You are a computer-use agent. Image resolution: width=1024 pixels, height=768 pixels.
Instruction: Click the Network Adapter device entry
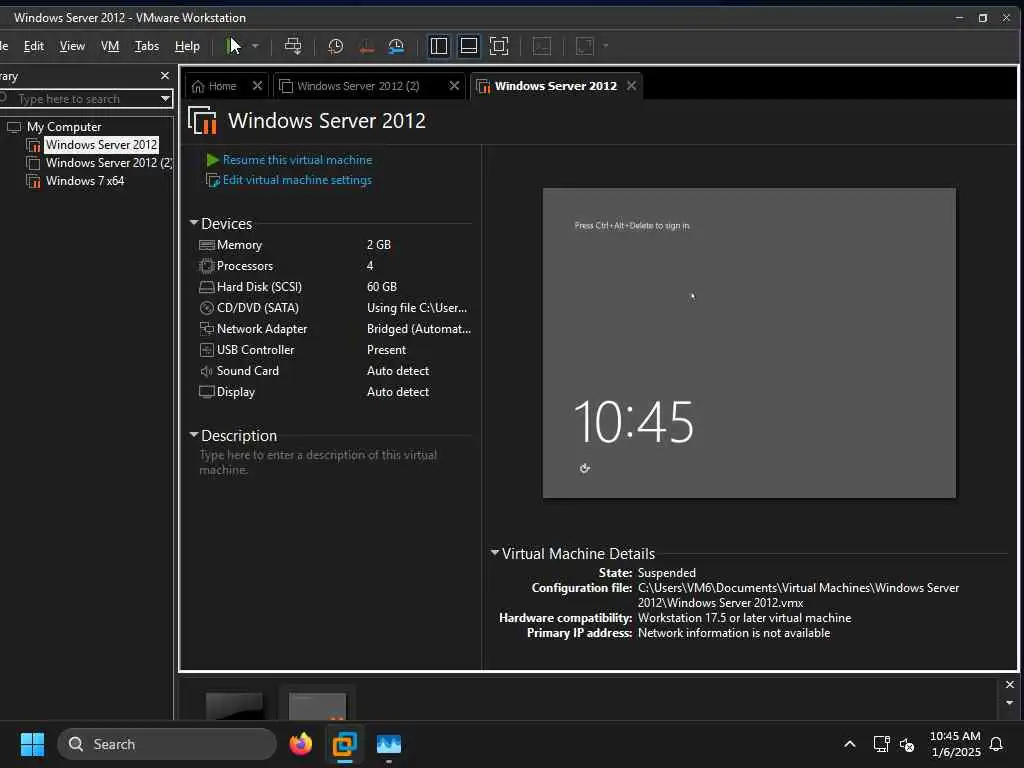262,328
